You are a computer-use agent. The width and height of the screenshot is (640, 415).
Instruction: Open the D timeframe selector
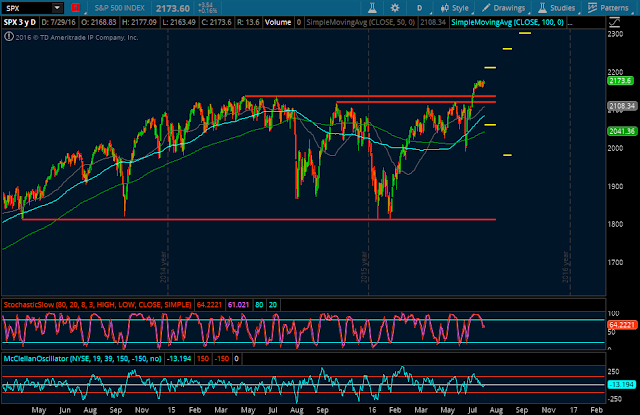pos(419,8)
